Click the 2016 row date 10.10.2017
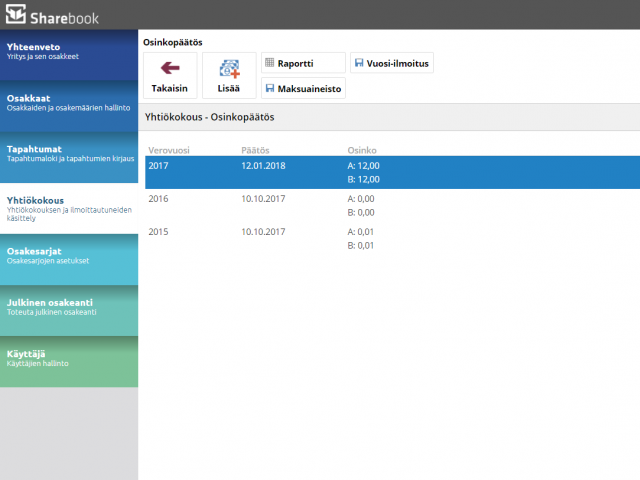 point(263,199)
